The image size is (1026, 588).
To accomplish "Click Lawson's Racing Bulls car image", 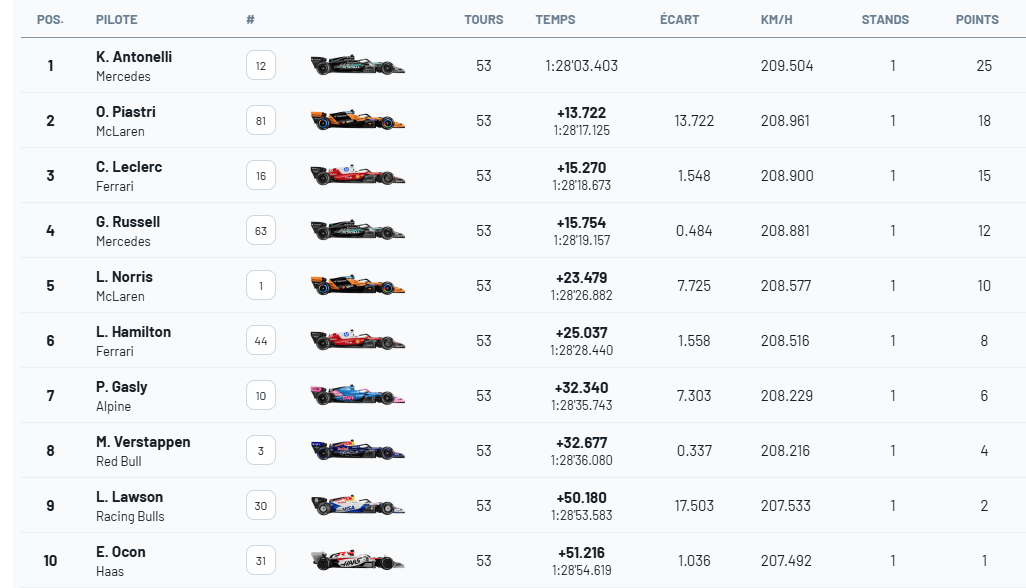I will pos(358,506).
